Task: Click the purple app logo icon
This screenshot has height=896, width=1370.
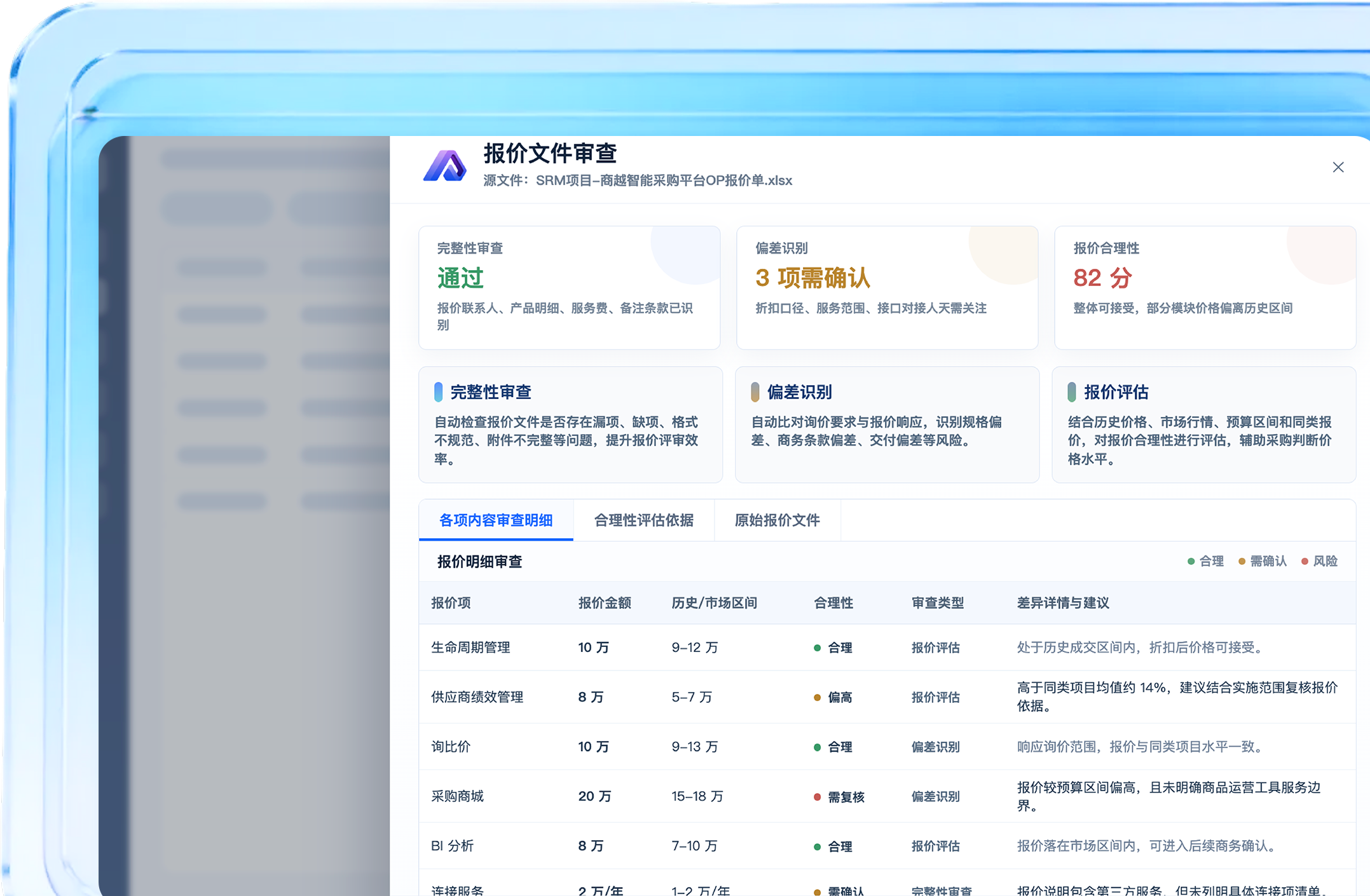Action: coord(445,165)
